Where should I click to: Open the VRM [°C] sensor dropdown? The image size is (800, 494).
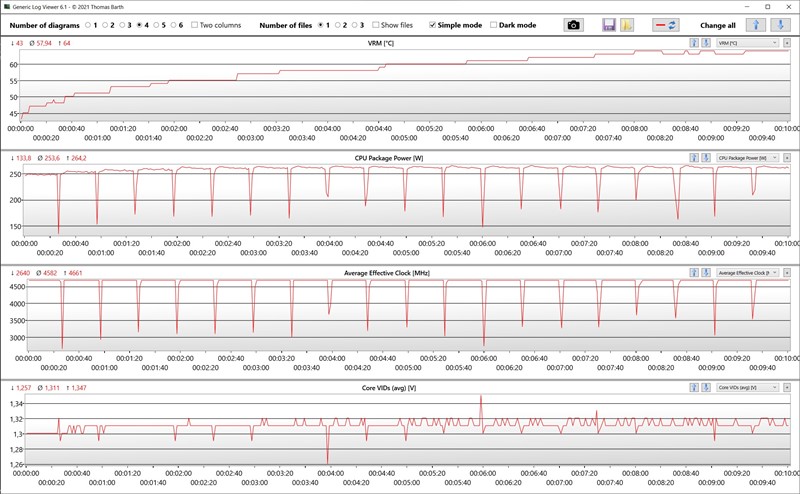[747, 43]
